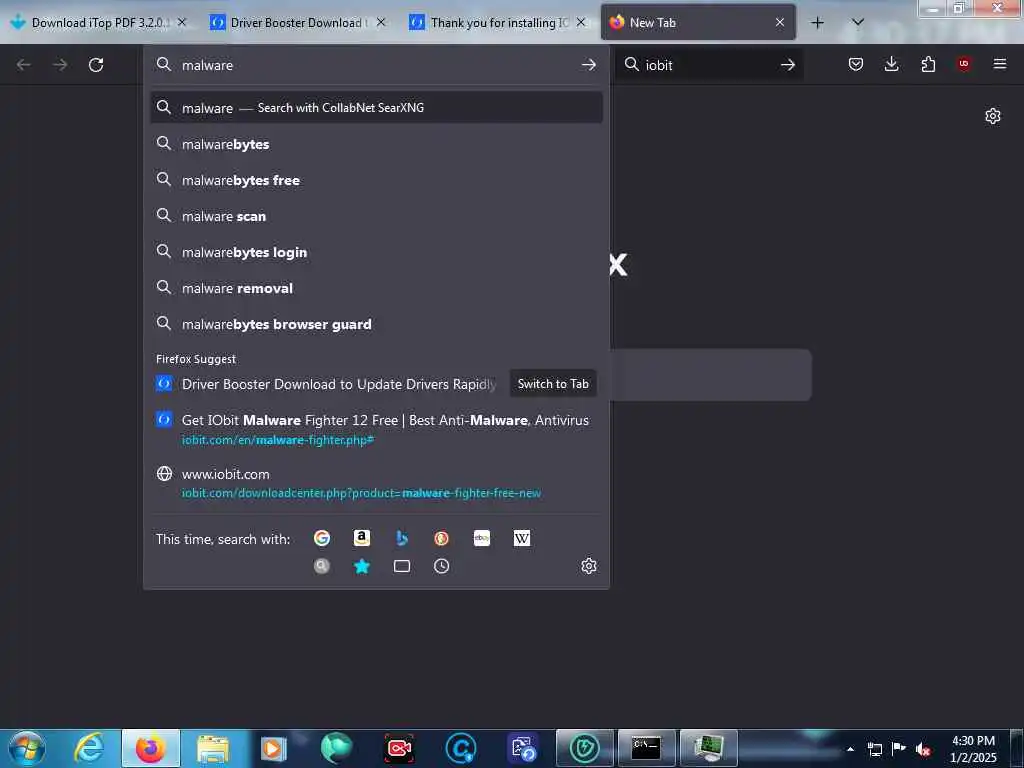
Task: Open Windows Explorer folder in taskbar
Action: coord(213,748)
